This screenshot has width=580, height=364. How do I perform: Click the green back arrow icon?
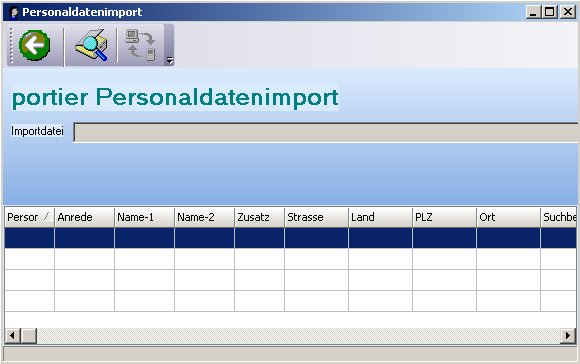point(34,45)
